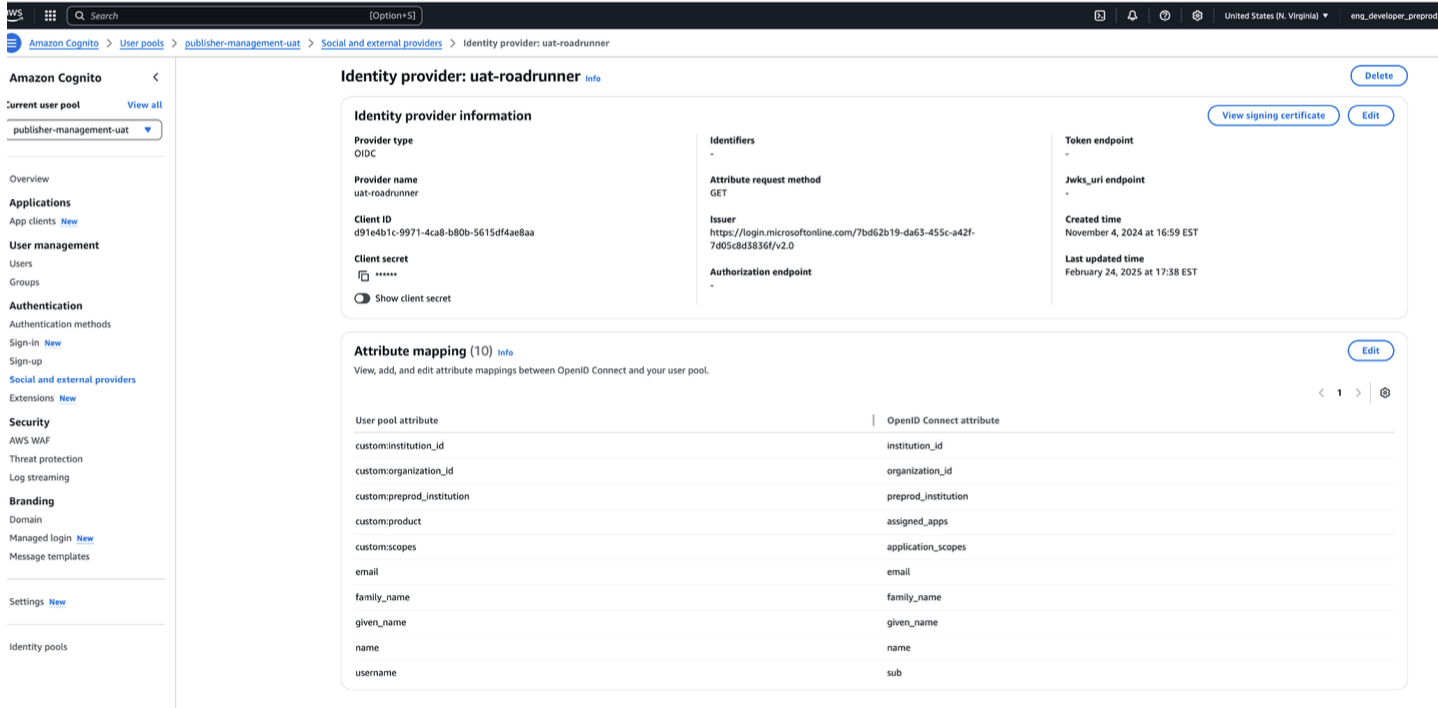The height and width of the screenshot is (708, 1438).
Task: Click the assigned_apps attribute cell
Action: click(x=917, y=521)
